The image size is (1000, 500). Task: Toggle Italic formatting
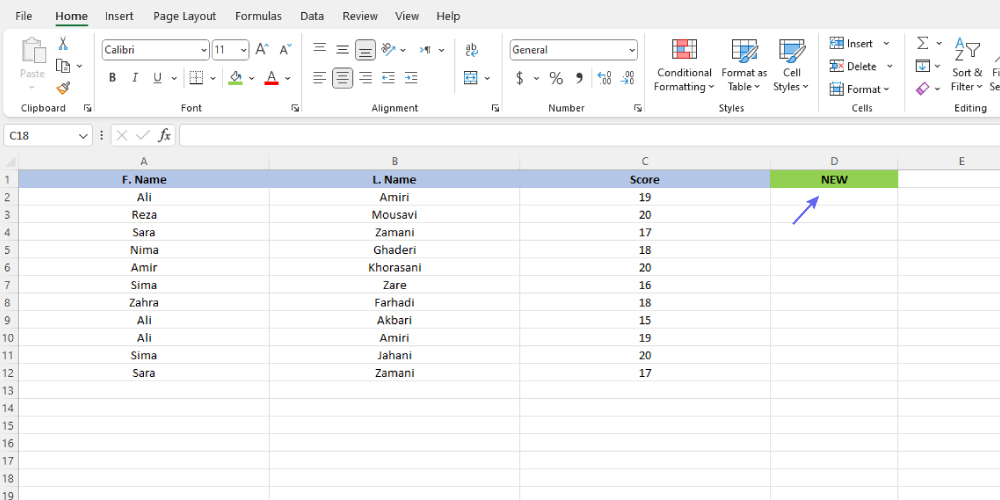coord(134,78)
